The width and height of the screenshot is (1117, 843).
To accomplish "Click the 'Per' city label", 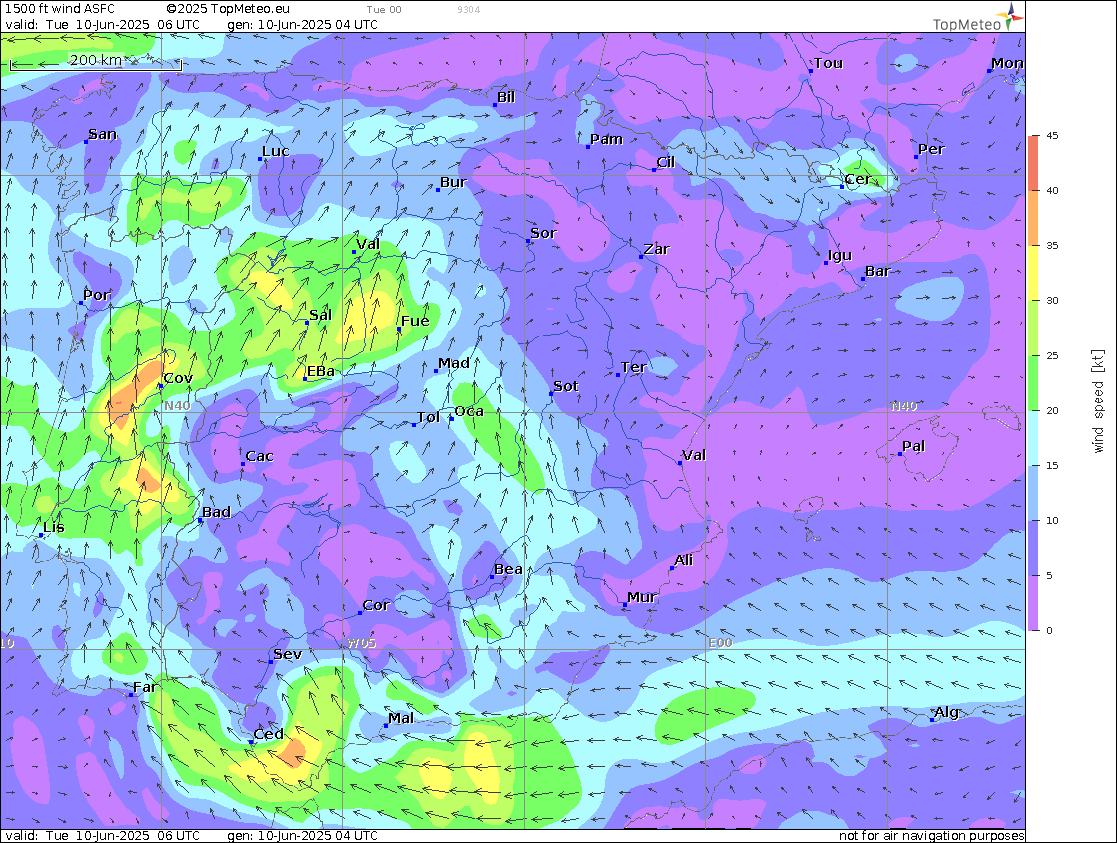I will 931,150.
